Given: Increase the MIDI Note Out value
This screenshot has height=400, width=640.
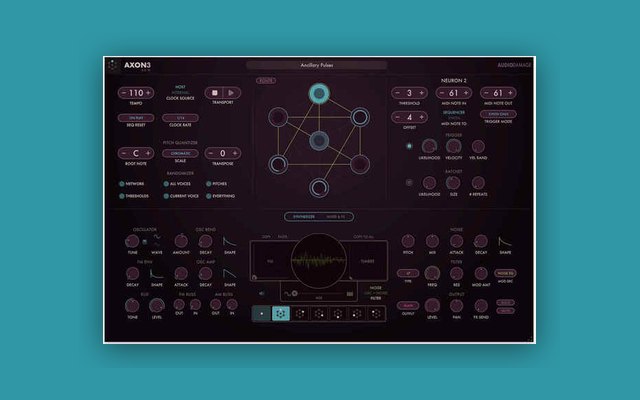Looking at the screenshot, I should click(510, 93).
